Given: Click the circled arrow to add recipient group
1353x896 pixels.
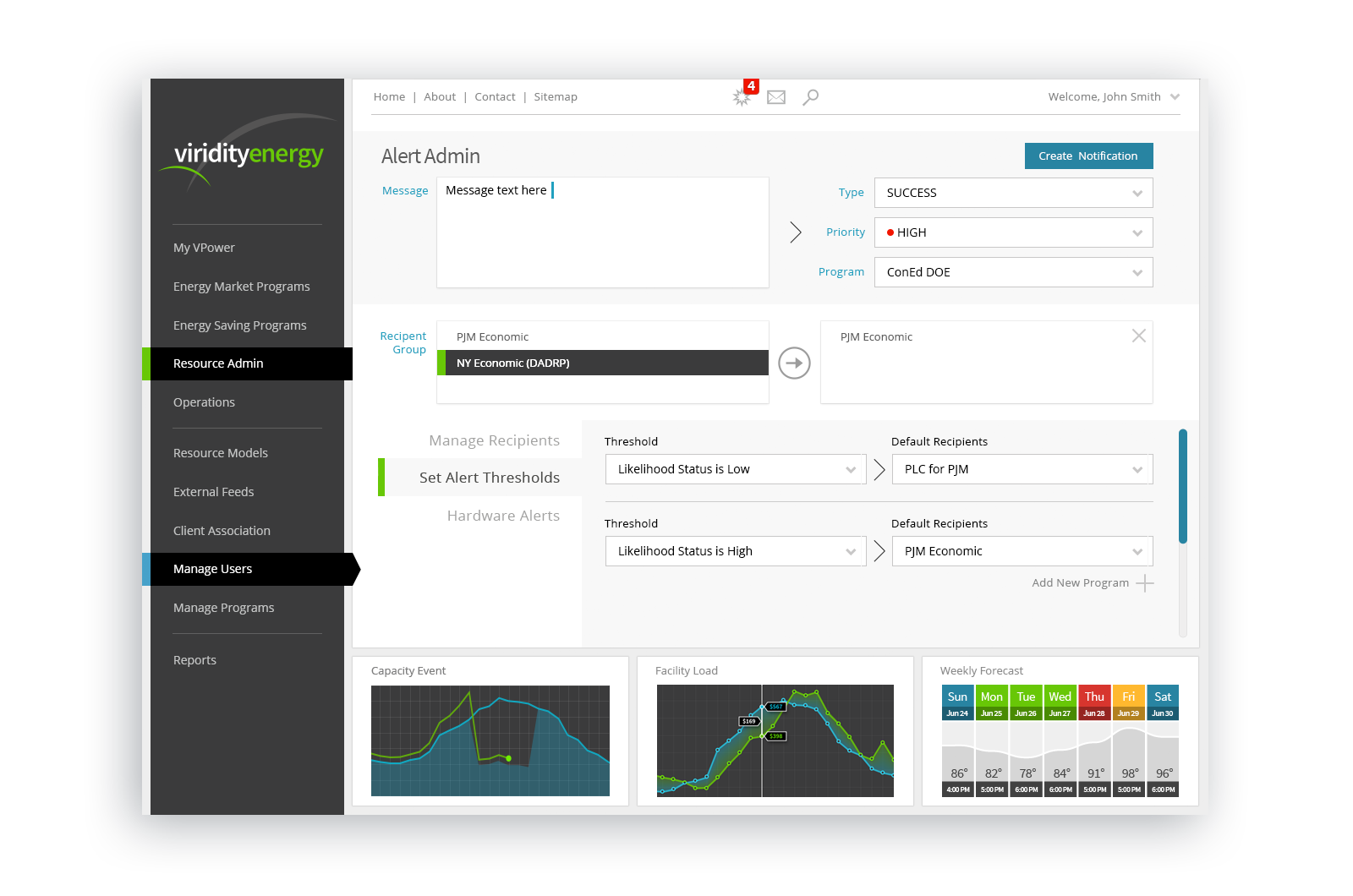Looking at the screenshot, I should (794, 363).
